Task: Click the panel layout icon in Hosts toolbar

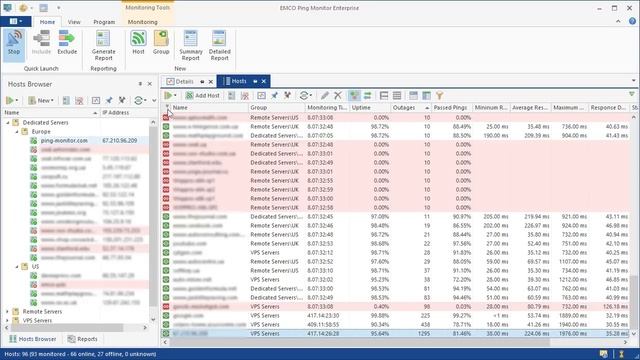Action: [x=413, y=96]
